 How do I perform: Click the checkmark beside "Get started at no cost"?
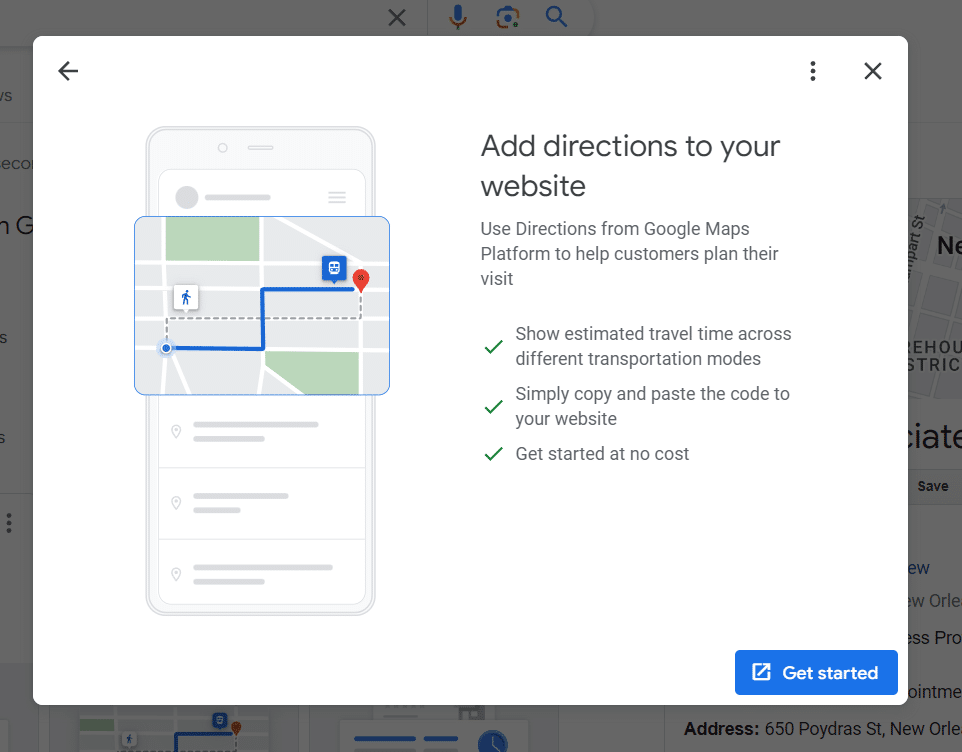pyautogui.click(x=493, y=454)
